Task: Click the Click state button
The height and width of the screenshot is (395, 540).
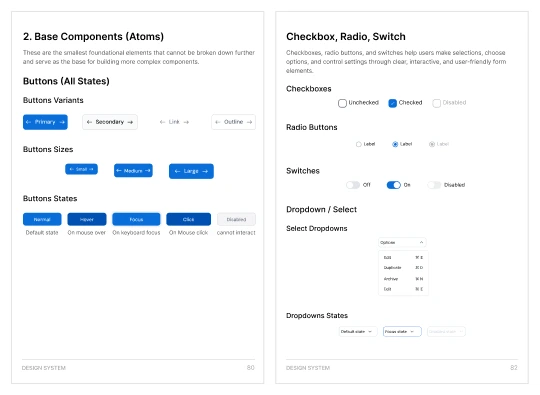Action: pos(188,219)
